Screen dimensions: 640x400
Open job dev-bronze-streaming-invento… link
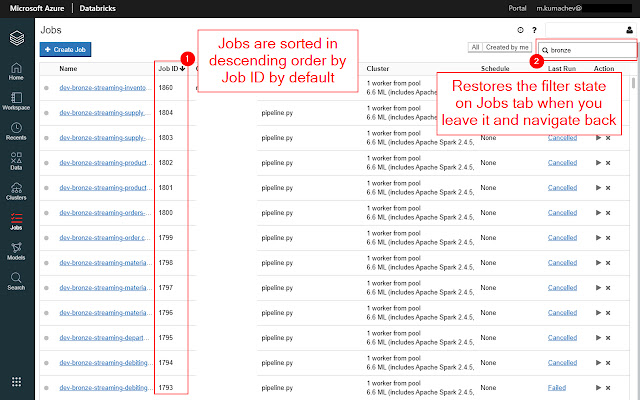click(103, 88)
